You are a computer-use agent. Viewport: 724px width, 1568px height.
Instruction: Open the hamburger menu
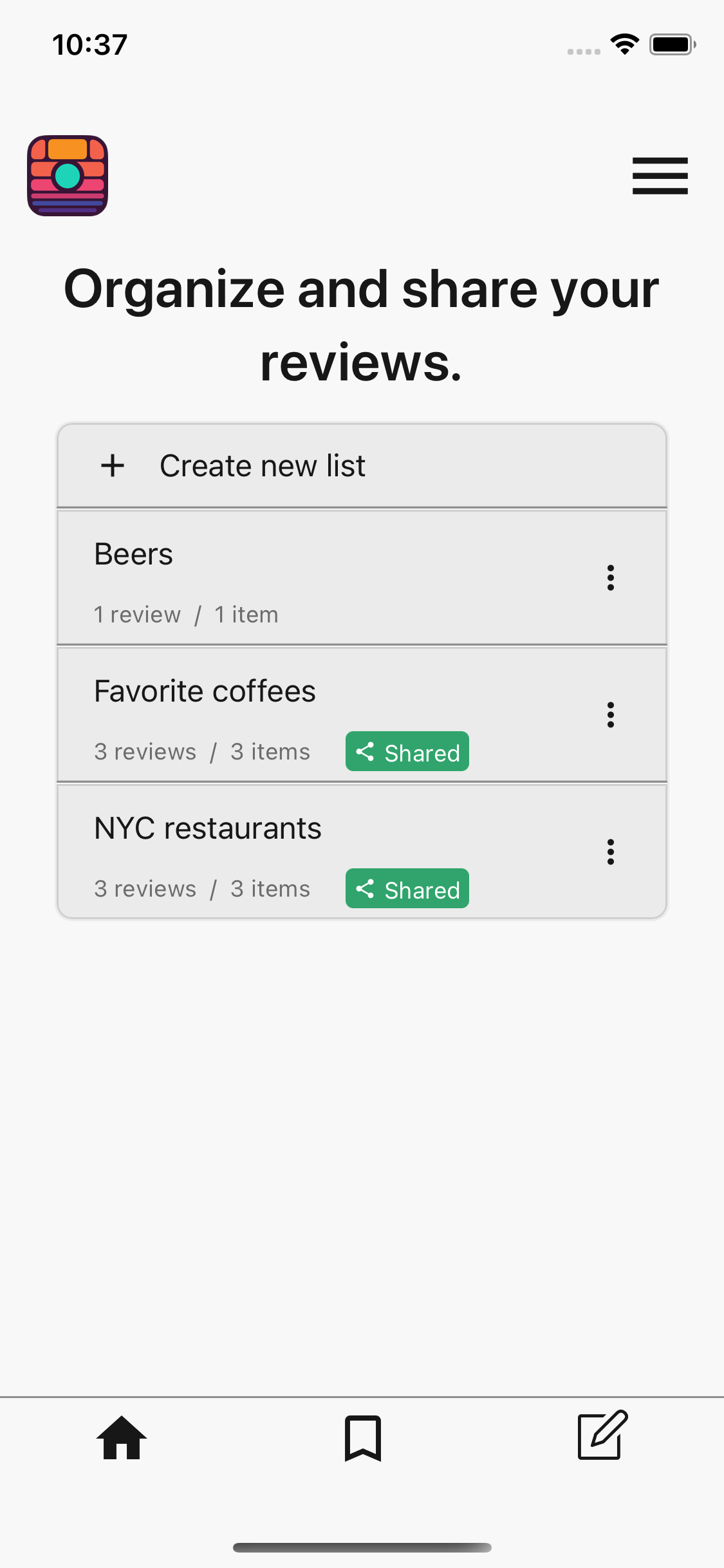pyautogui.click(x=660, y=176)
